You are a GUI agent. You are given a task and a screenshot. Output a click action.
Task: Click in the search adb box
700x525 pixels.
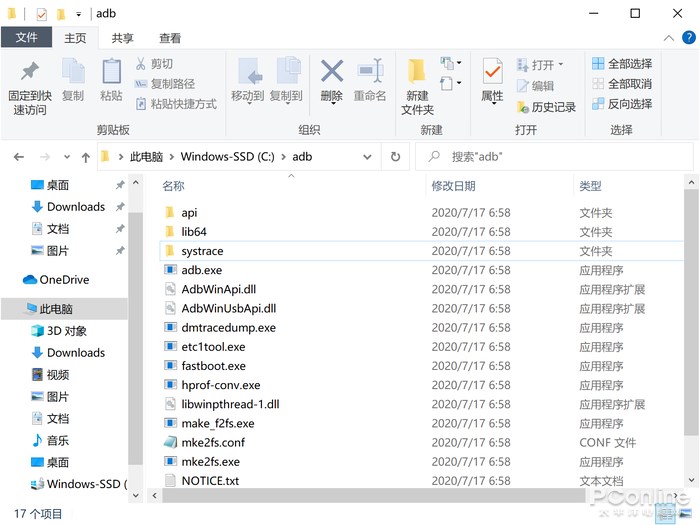point(554,157)
